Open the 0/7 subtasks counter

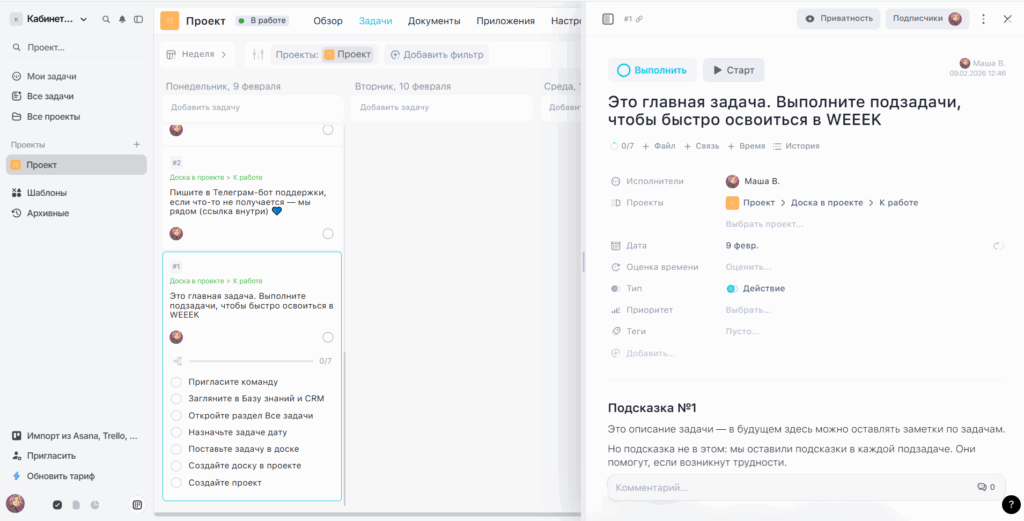pyautogui.click(x=622, y=146)
